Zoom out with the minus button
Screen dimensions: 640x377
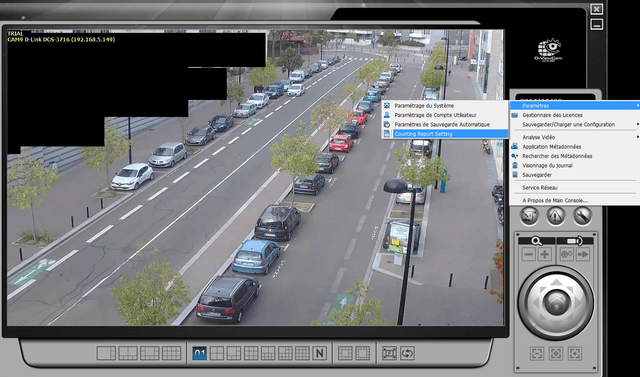[x=529, y=255]
